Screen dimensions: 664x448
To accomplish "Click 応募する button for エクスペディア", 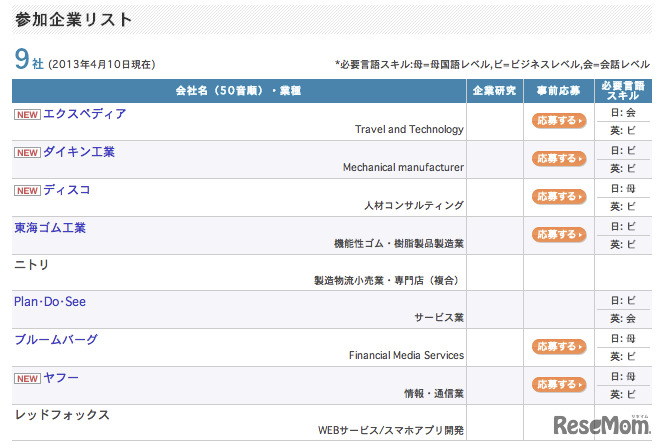I will click(x=559, y=121).
